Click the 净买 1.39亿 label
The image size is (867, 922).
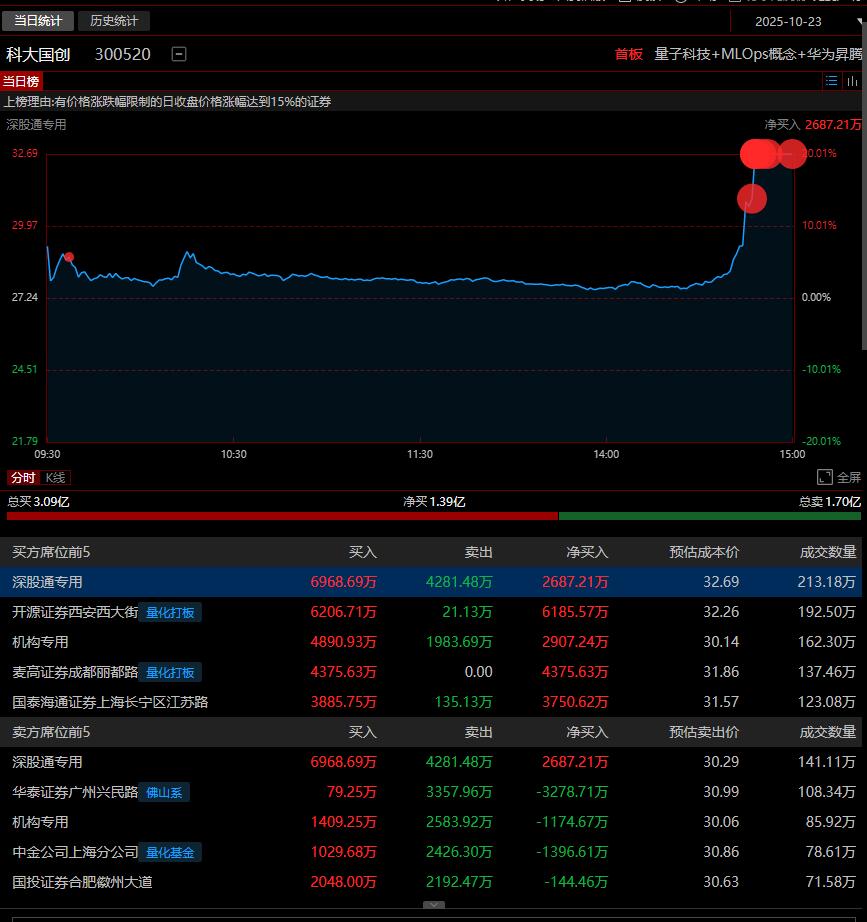point(434,502)
